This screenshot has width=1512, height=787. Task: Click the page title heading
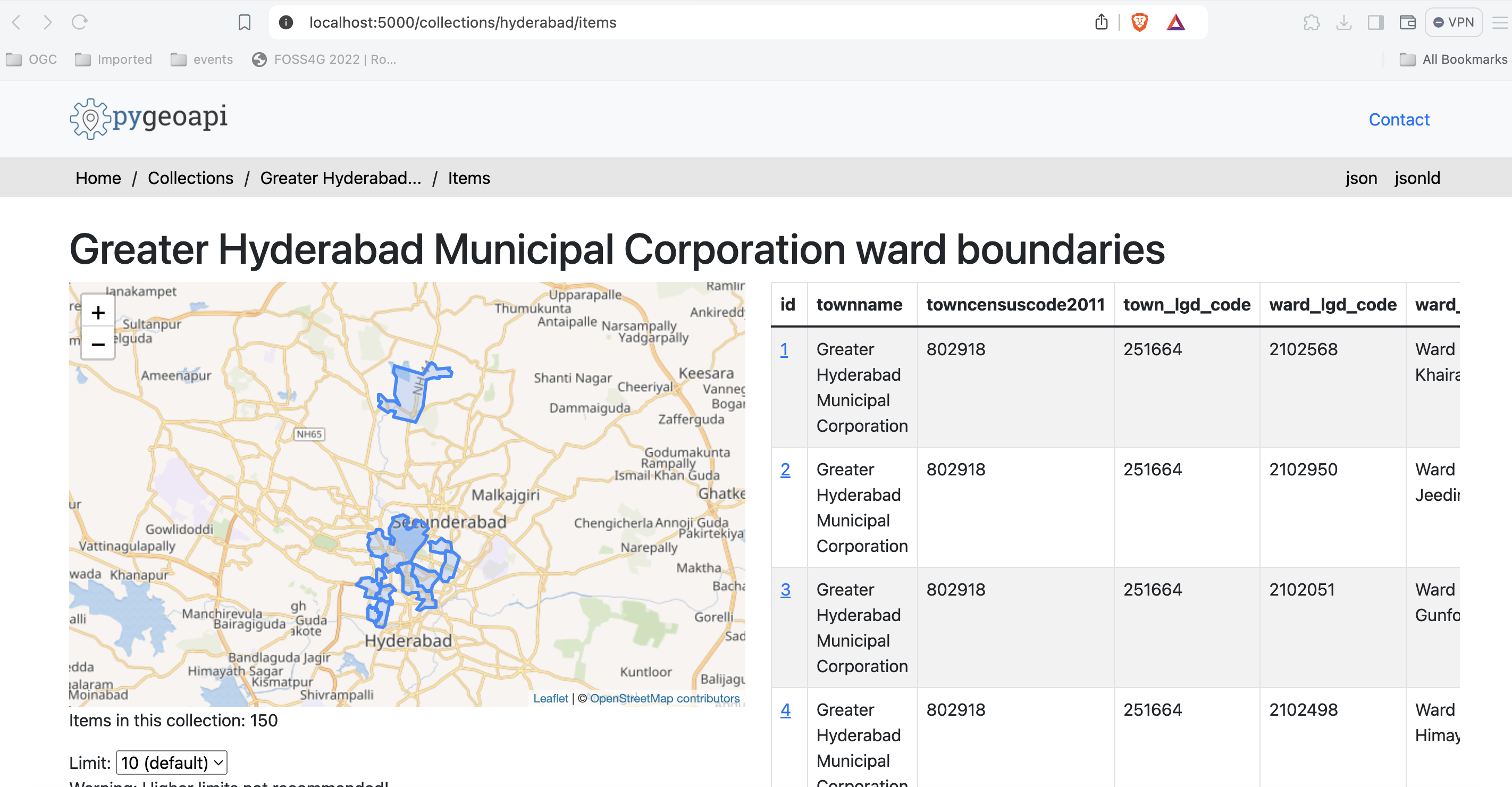[617, 249]
